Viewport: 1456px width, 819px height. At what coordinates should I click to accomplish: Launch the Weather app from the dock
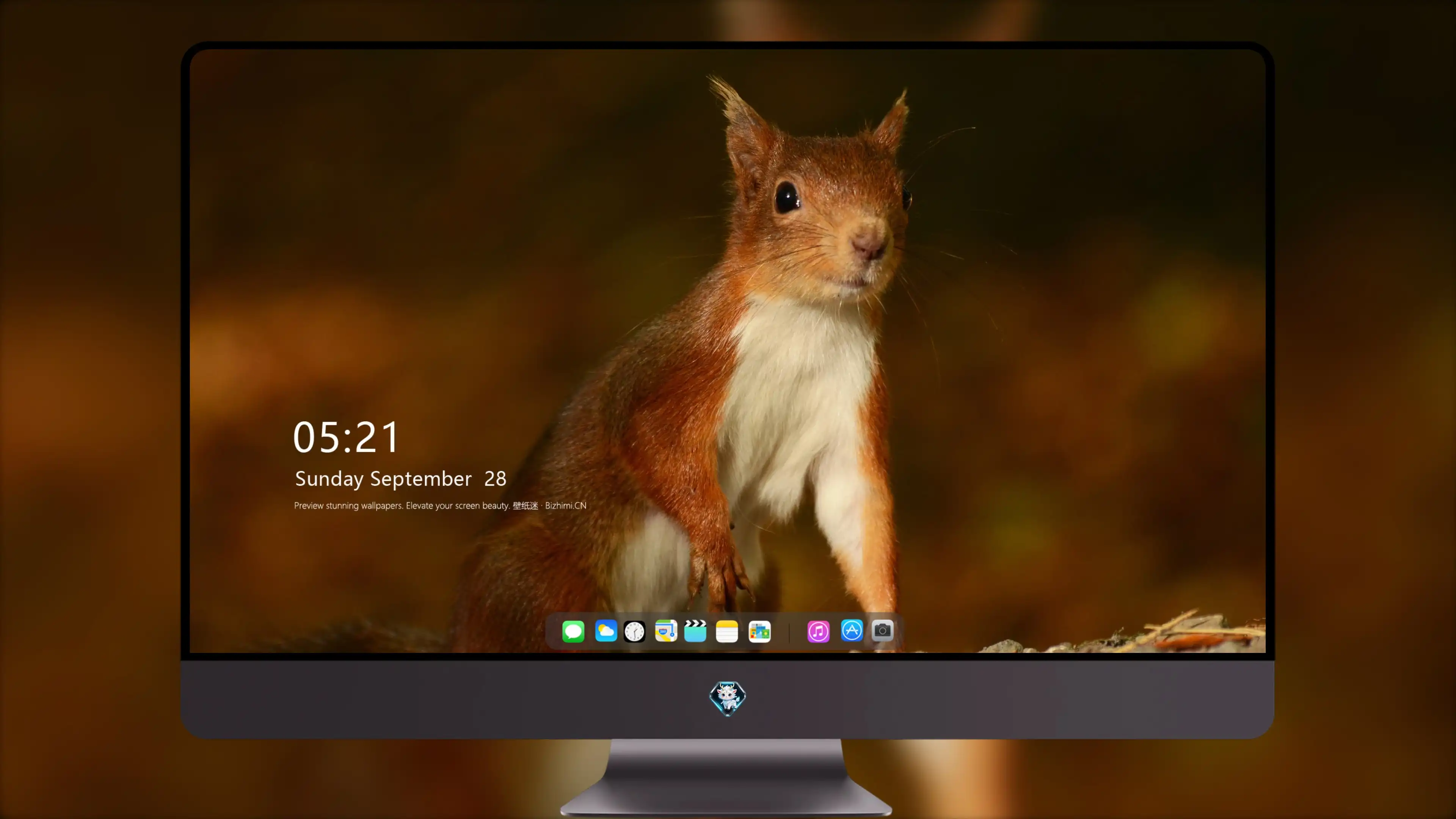pos(606,631)
